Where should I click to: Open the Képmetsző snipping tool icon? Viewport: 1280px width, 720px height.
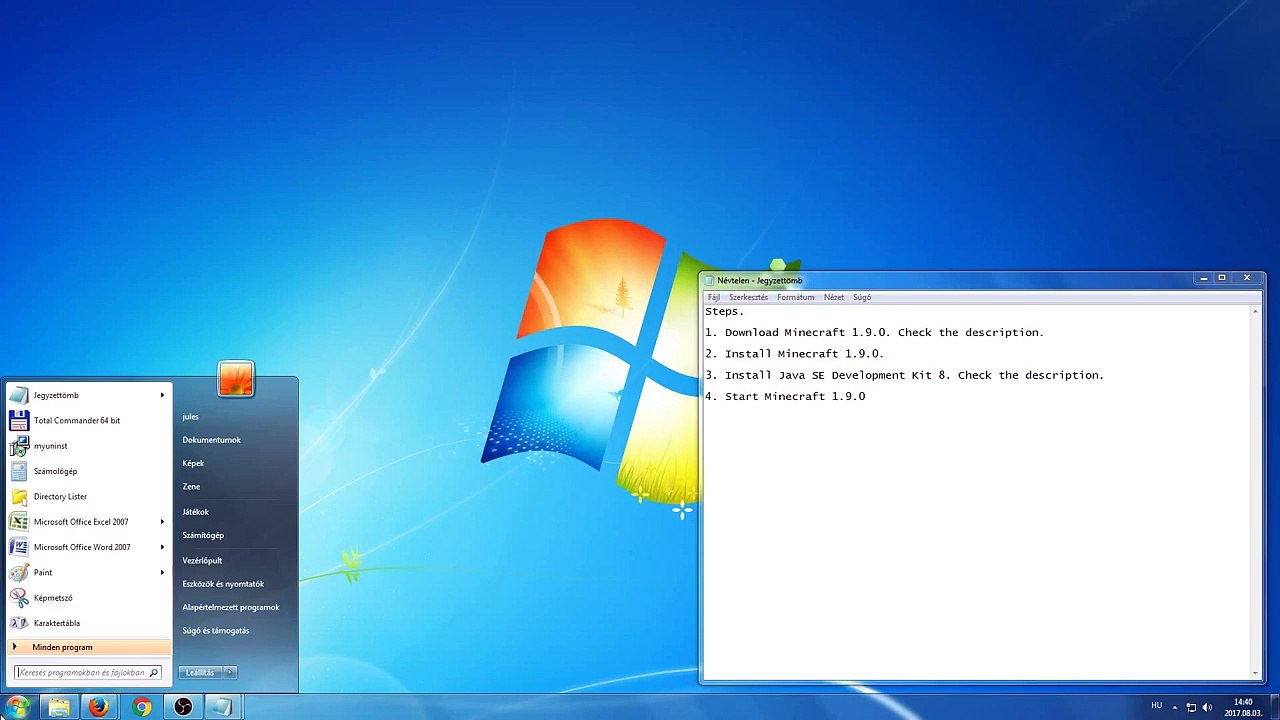tap(19, 598)
